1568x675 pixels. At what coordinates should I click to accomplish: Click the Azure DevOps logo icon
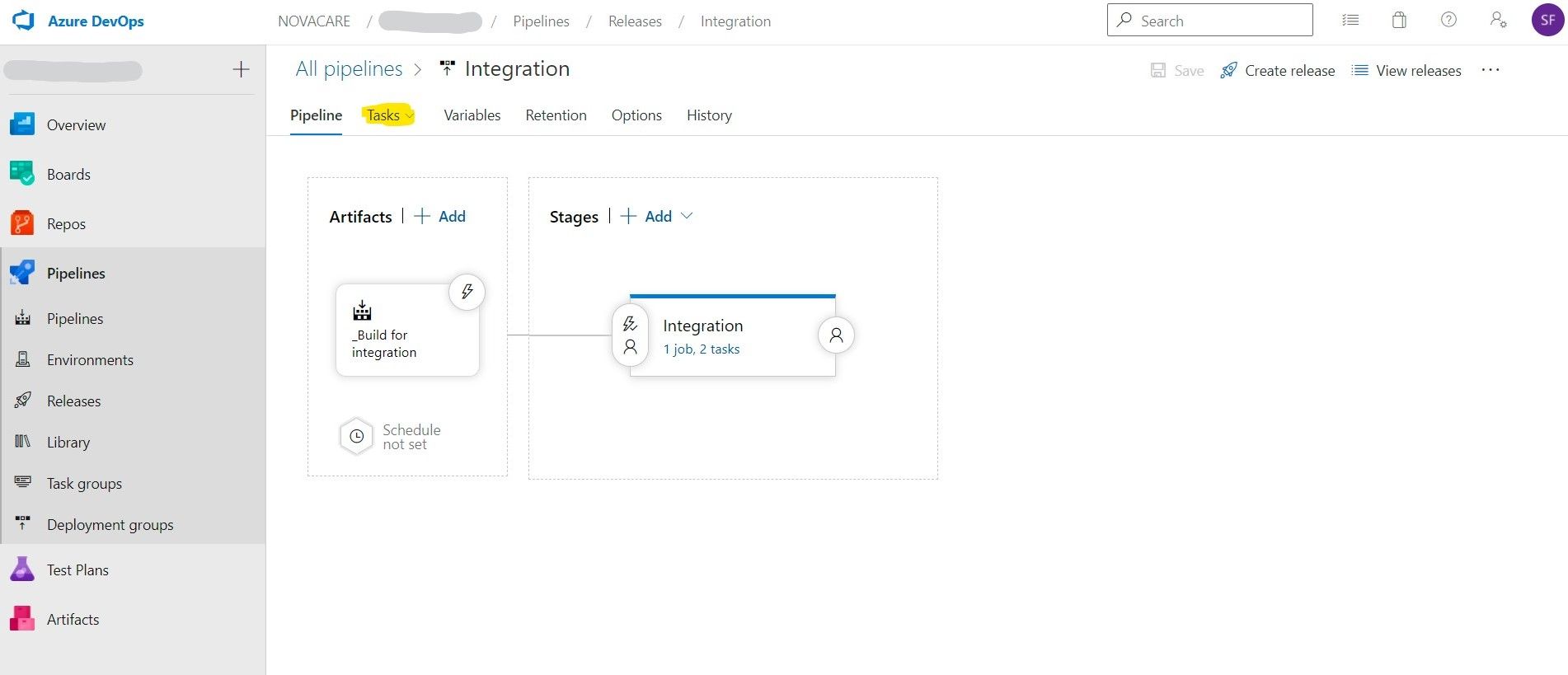tap(23, 21)
